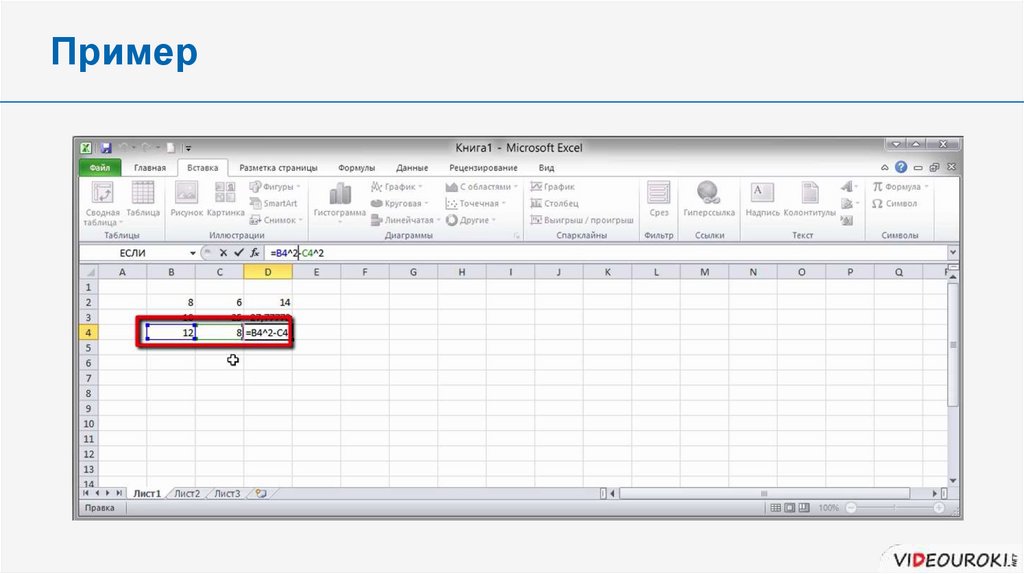Insert a Формула equation
Image resolution: width=1024 pixels, height=574 pixels.
click(900, 187)
